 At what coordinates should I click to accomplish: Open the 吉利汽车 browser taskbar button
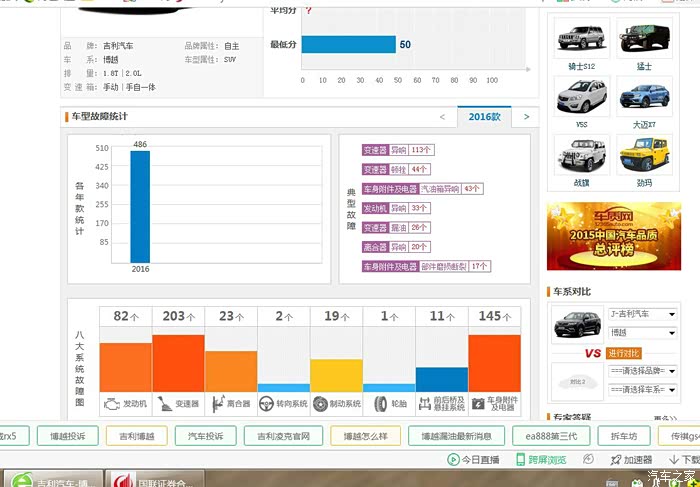pyautogui.click(x=52, y=478)
